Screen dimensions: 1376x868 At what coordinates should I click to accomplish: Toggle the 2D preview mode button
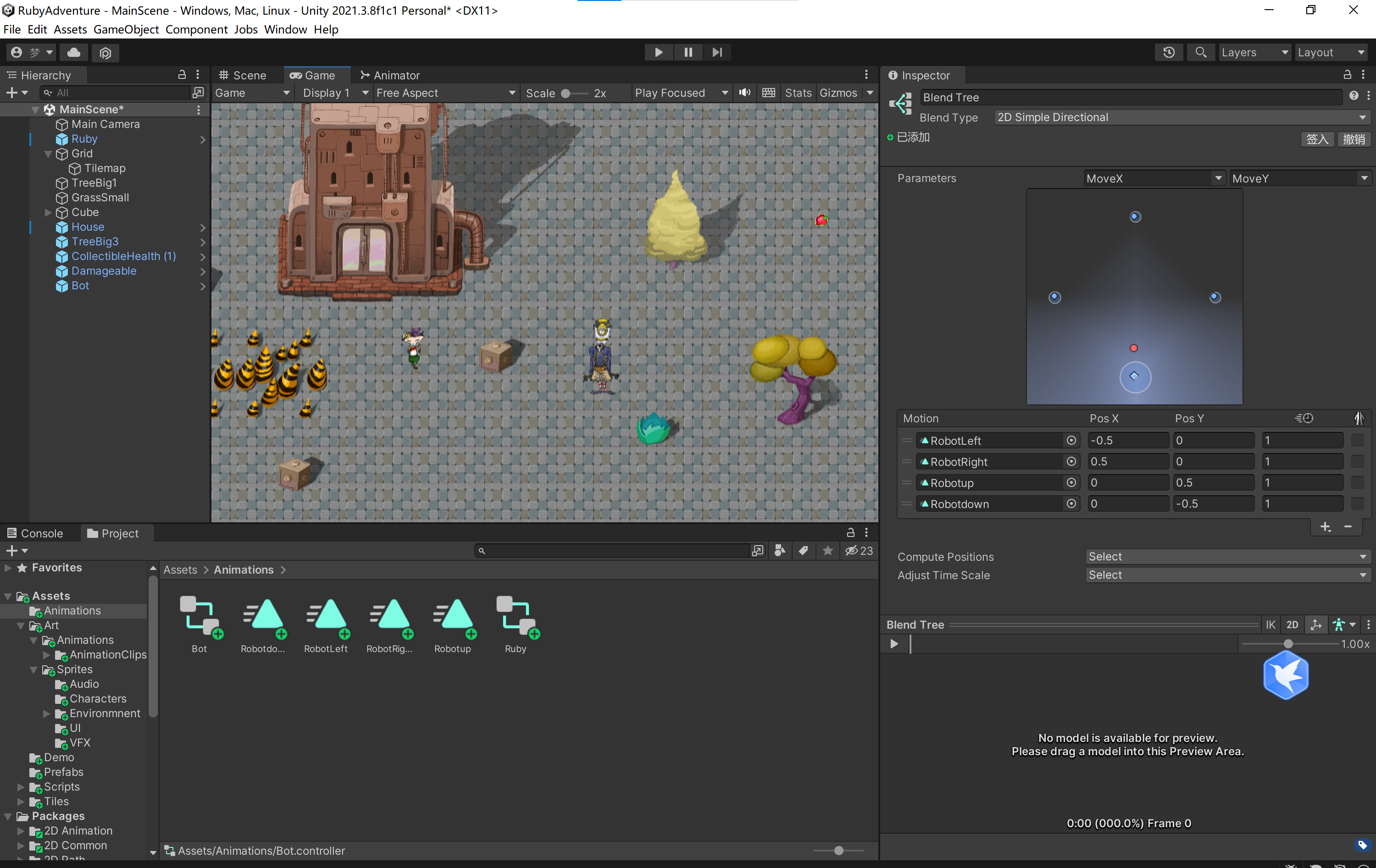1293,625
